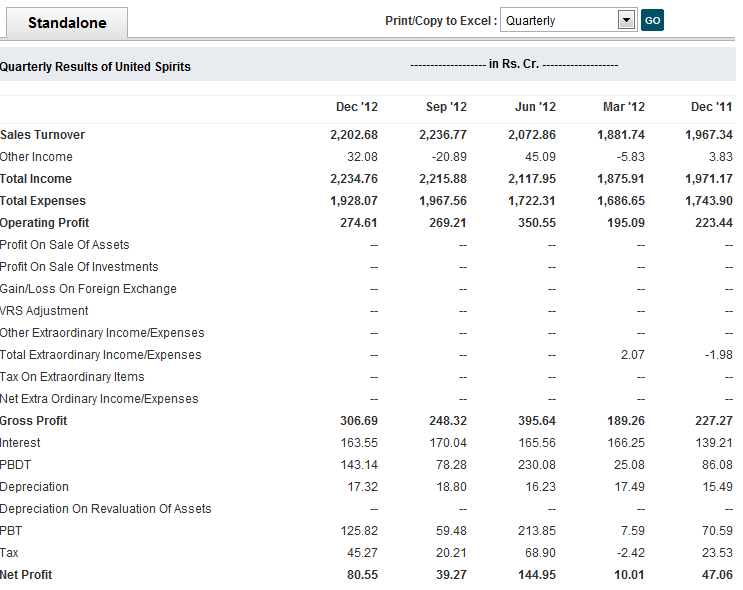Image resolution: width=743 pixels, height=590 pixels.
Task: Click PBDT value 143.14
Action: 359,465
